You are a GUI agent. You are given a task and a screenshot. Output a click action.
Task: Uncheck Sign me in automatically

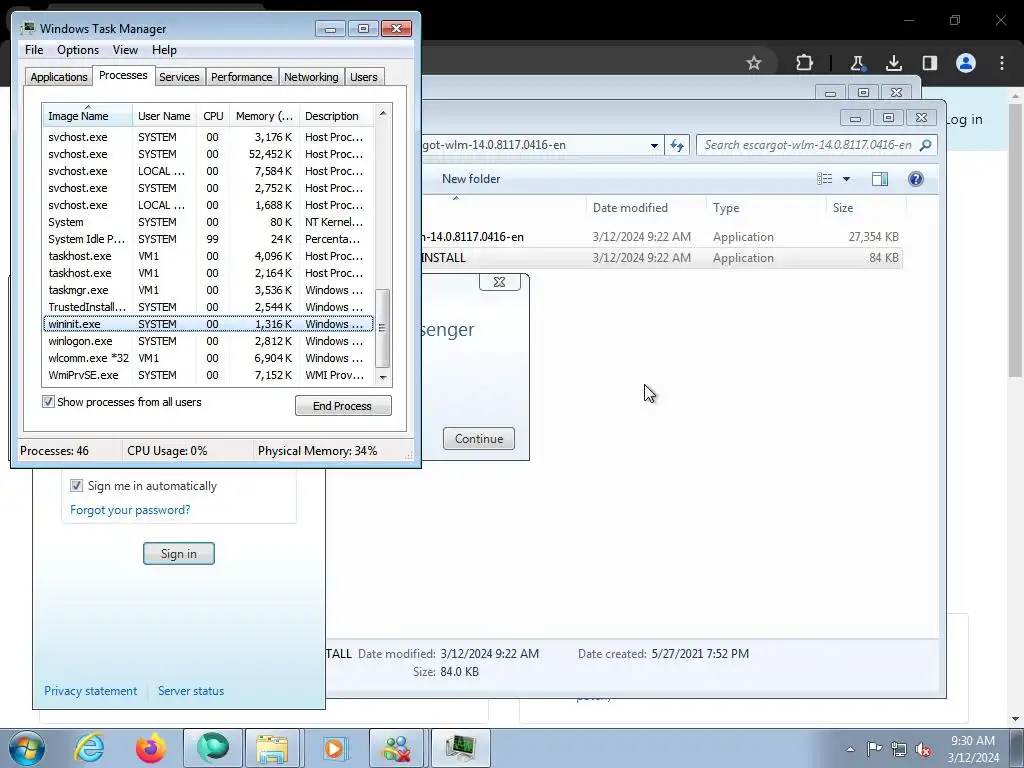click(76, 486)
